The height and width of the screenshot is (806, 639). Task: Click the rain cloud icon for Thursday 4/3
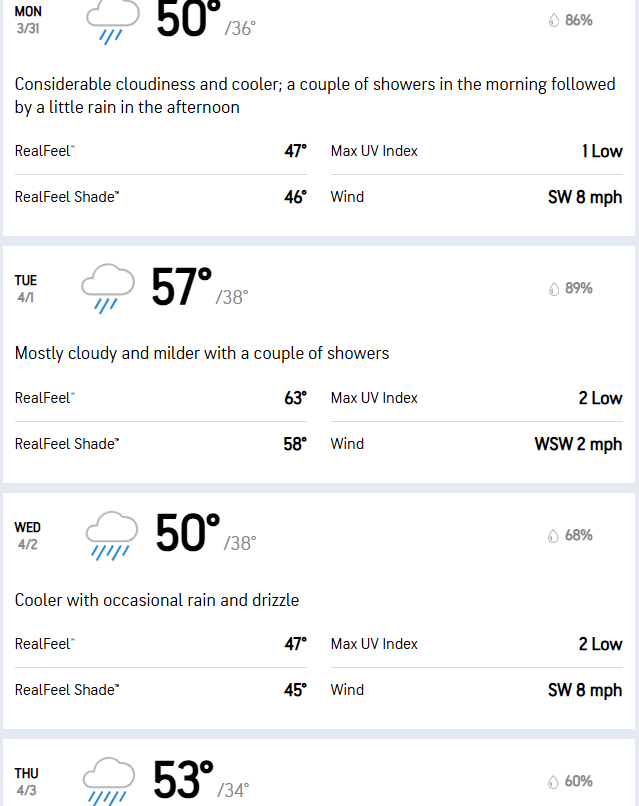click(x=108, y=781)
